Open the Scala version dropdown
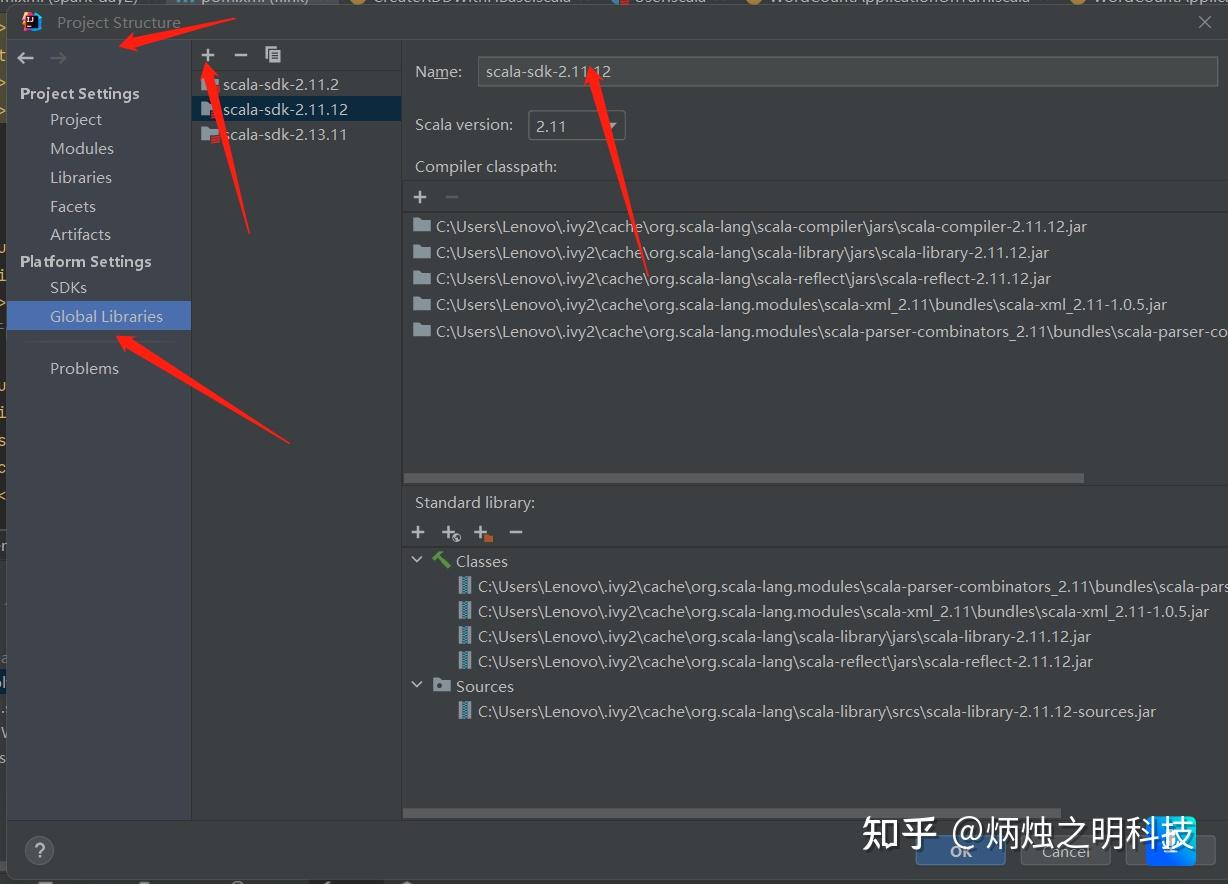 (611, 124)
